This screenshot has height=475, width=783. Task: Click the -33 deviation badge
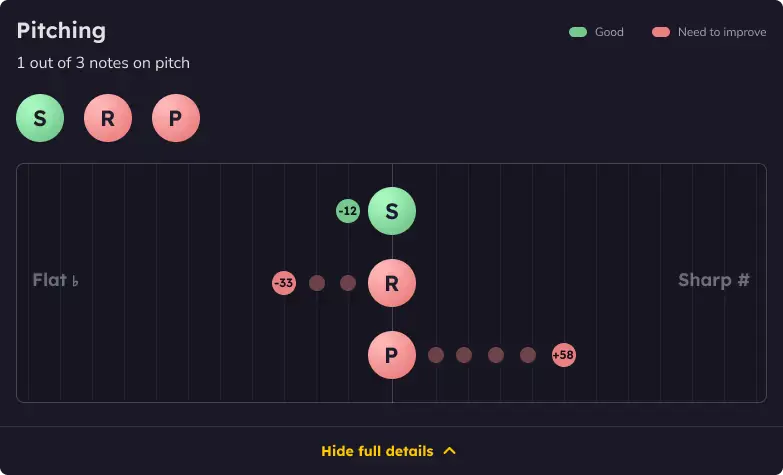click(x=284, y=283)
